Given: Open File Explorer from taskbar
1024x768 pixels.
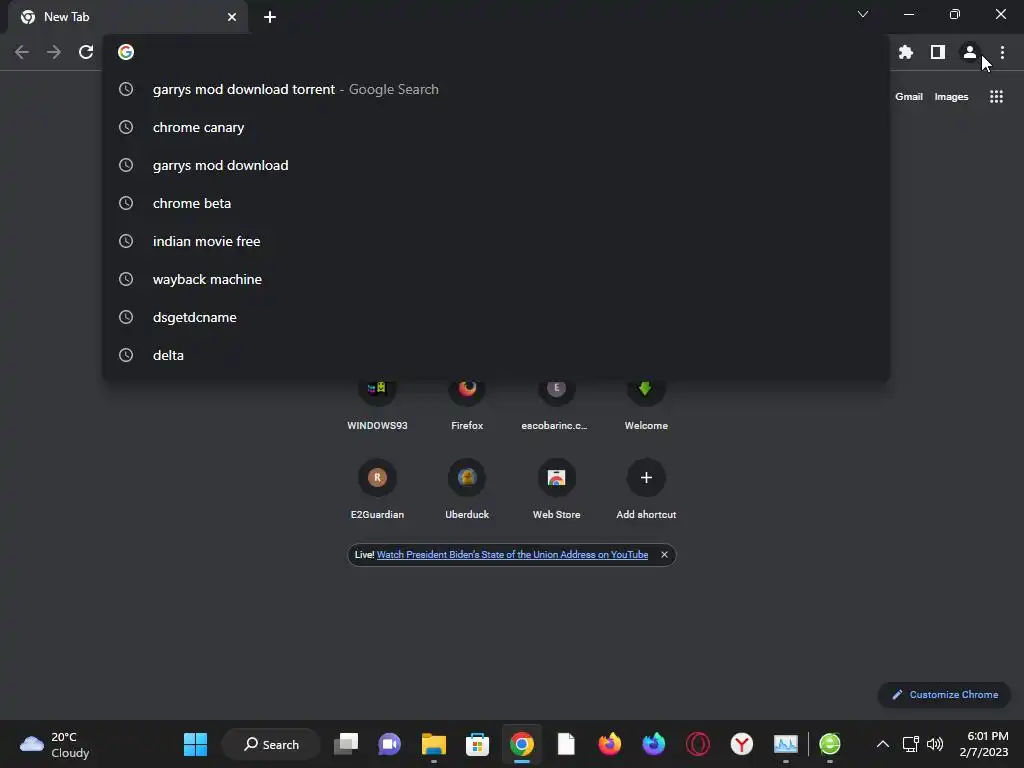Looking at the screenshot, I should pyautogui.click(x=434, y=744).
